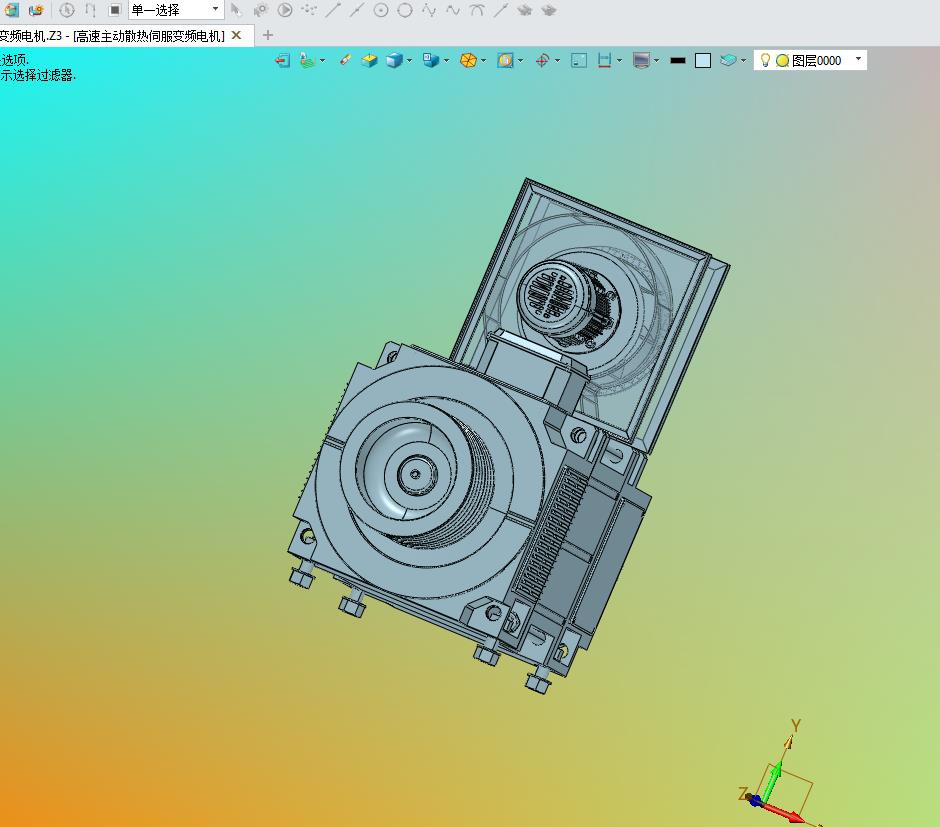
Task: Click the yellow-top box icon in view toolbar
Action: click(x=369, y=61)
